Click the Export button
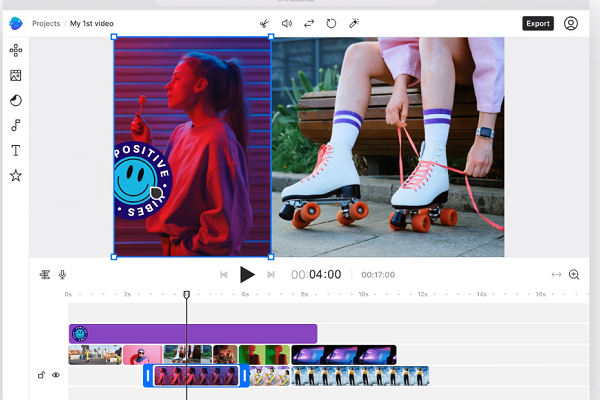Screen dimensions: 600x400 (537, 23)
